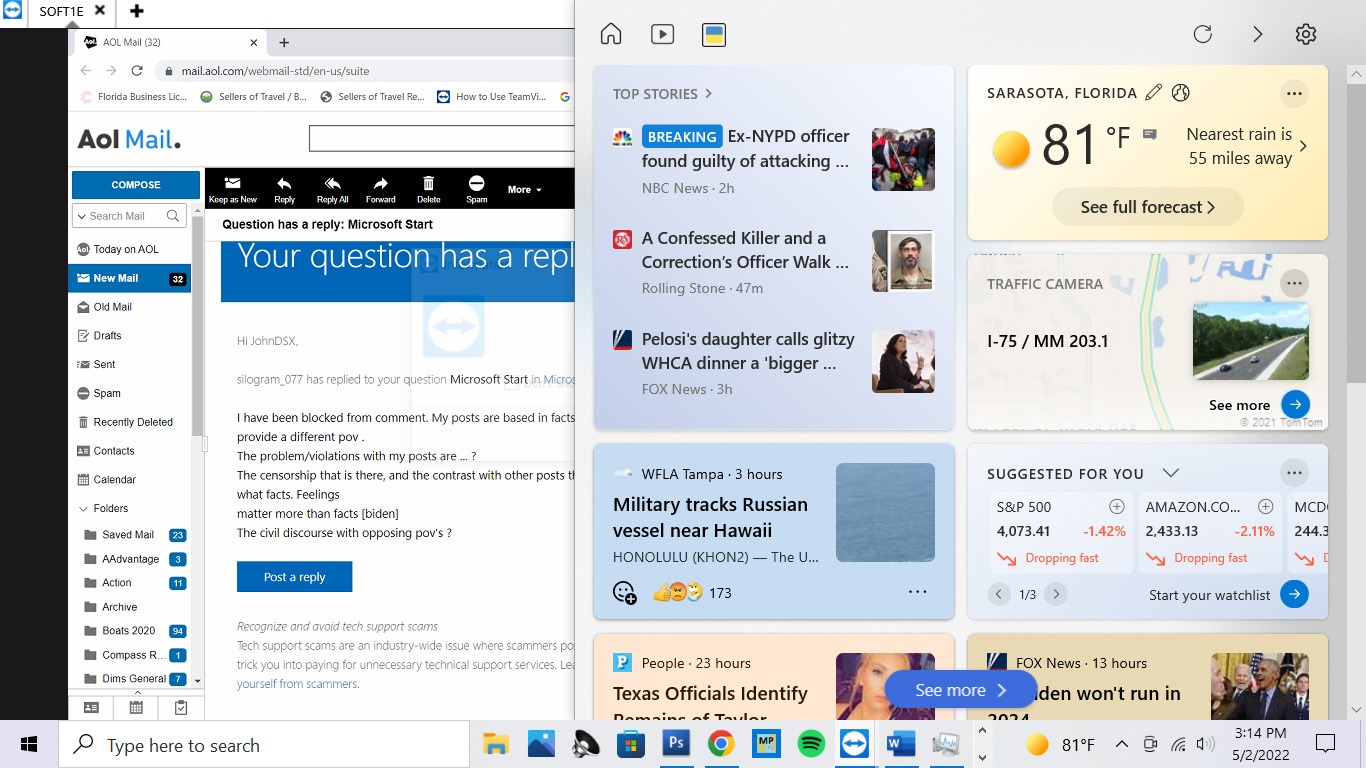Open a new browser tab with plus
Image resolution: width=1366 pixels, height=768 pixels.
click(x=284, y=42)
